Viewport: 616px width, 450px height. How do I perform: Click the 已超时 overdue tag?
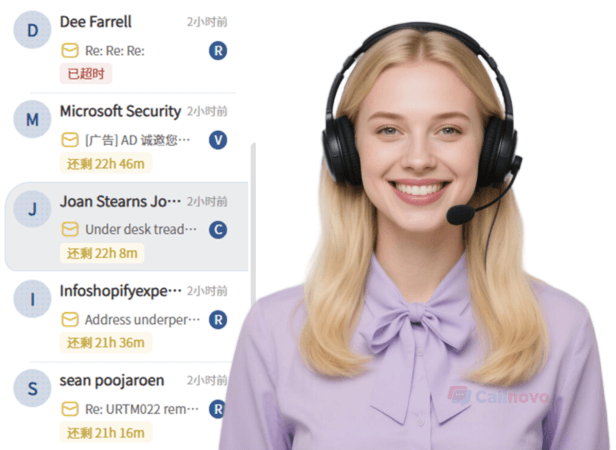point(86,73)
